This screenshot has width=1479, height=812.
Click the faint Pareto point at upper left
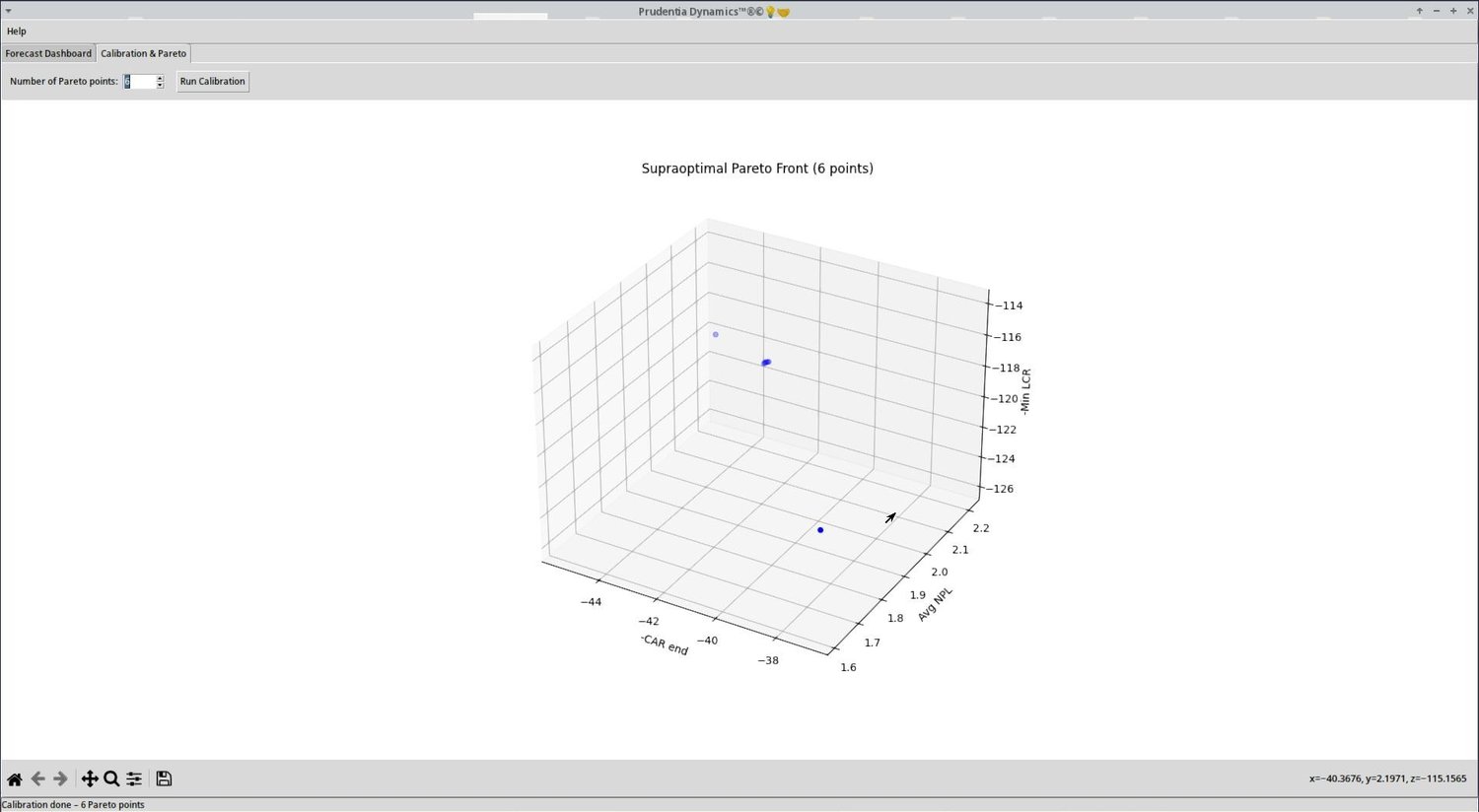click(x=716, y=334)
